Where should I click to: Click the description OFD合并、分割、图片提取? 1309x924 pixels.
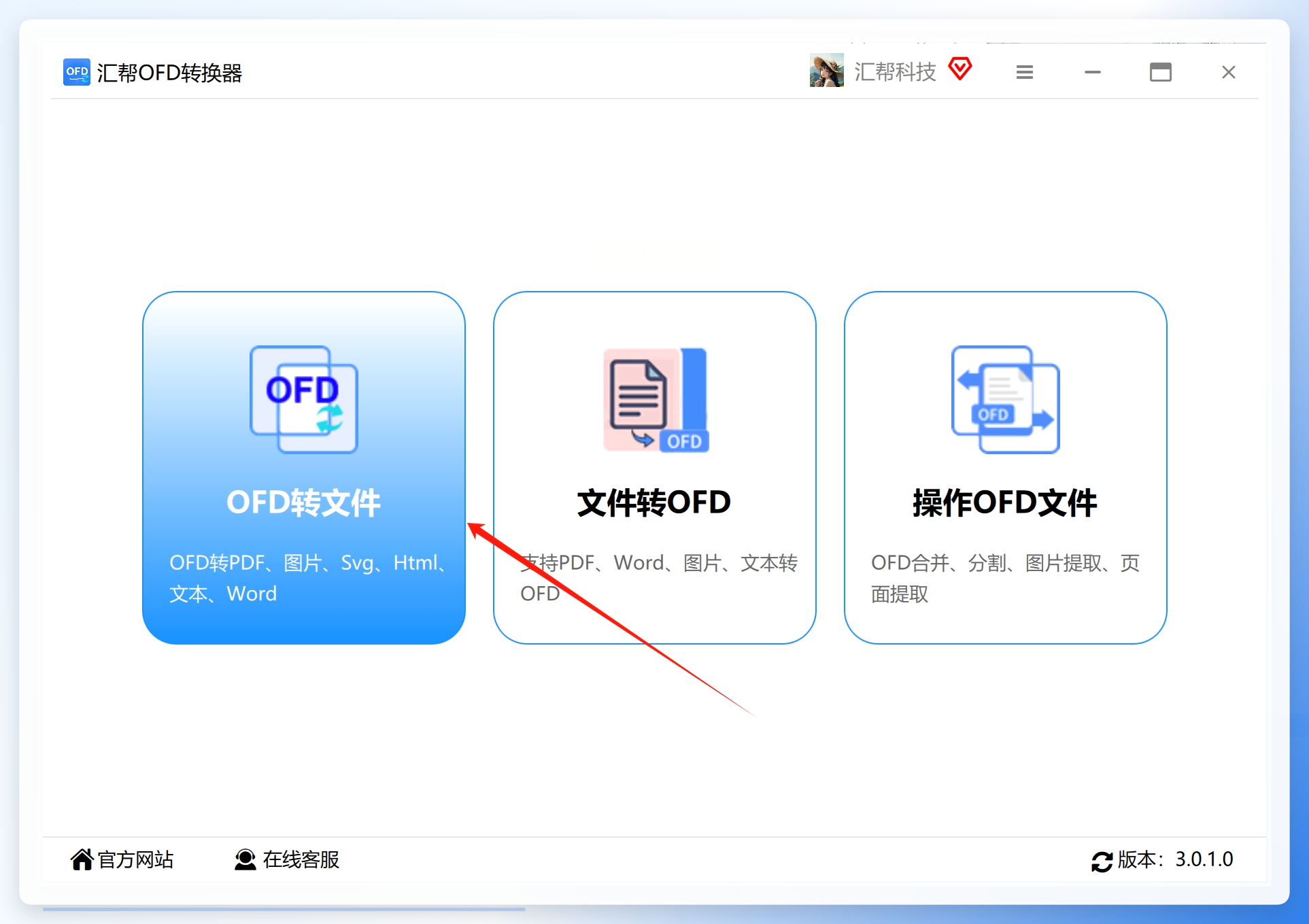(1006, 578)
